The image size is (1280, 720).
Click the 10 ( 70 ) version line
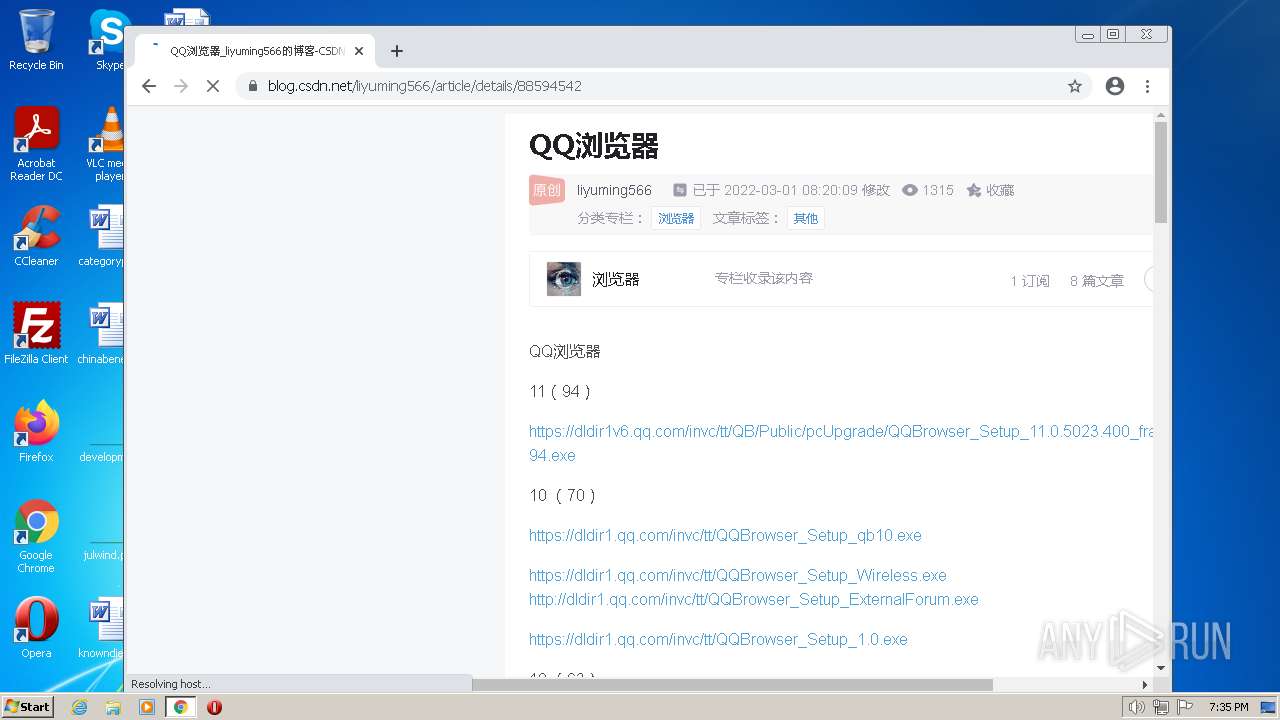click(562, 495)
